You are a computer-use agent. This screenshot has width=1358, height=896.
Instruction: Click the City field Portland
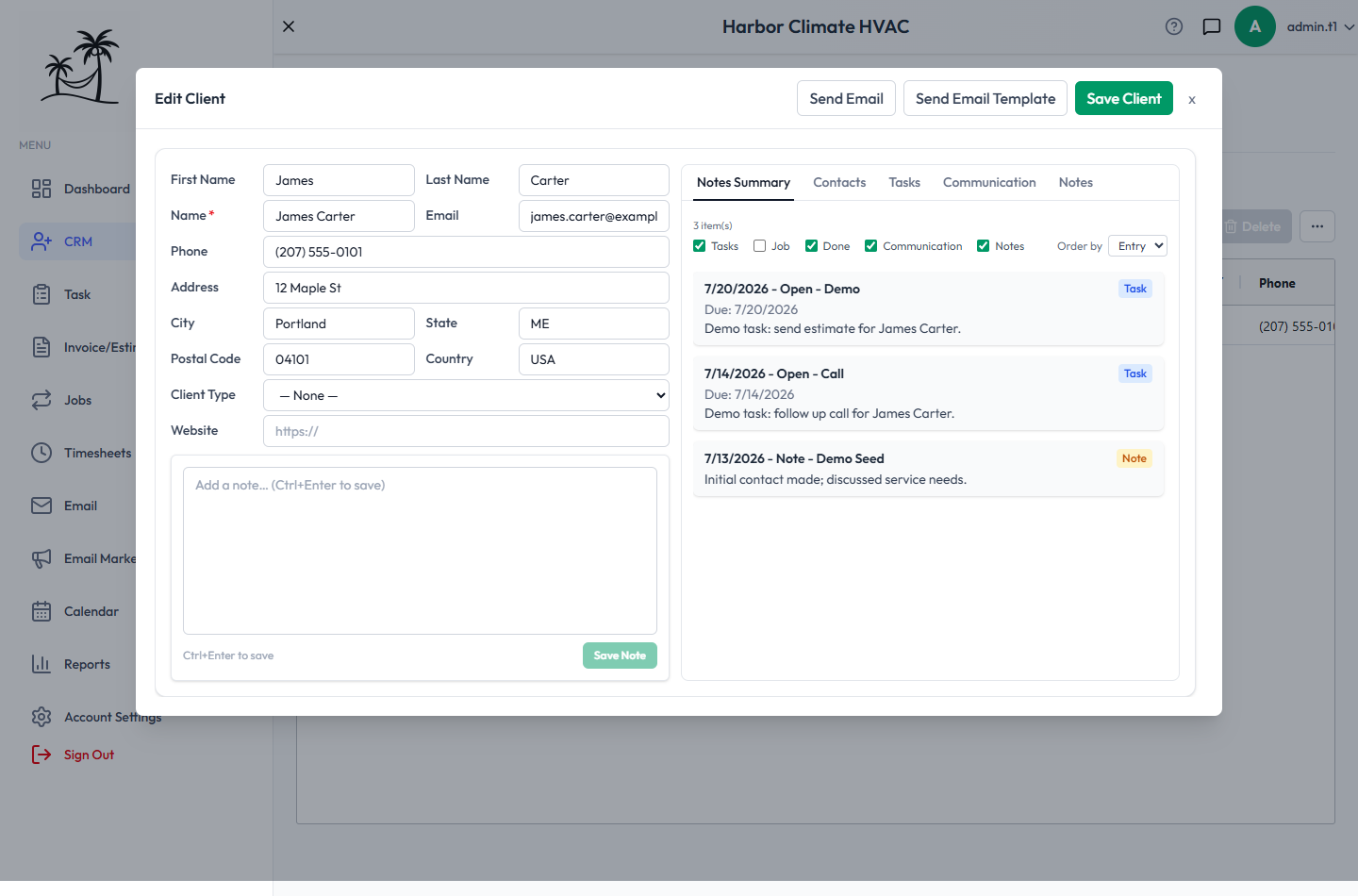tap(339, 324)
